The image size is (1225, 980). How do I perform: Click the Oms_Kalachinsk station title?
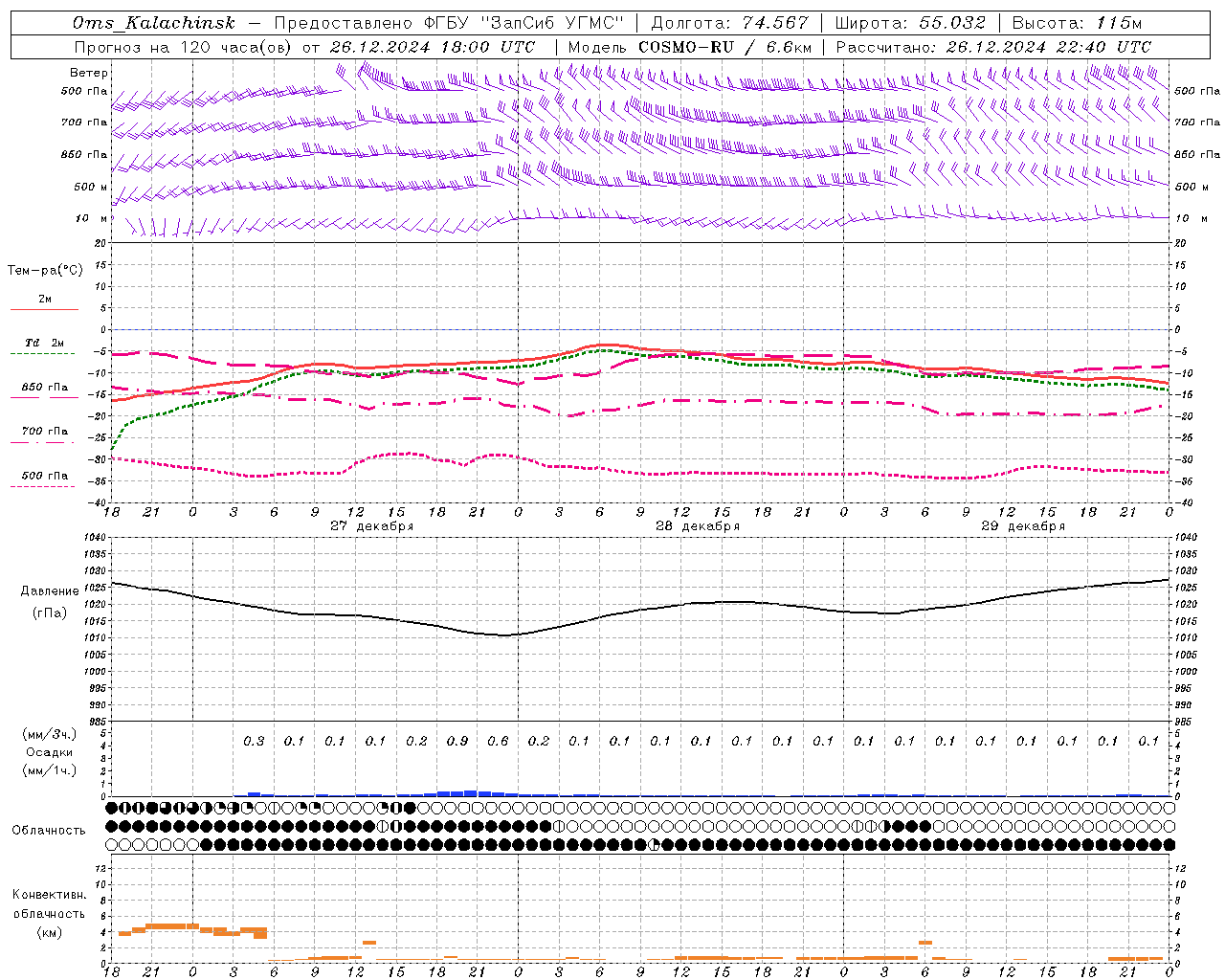(x=153, y=23)
